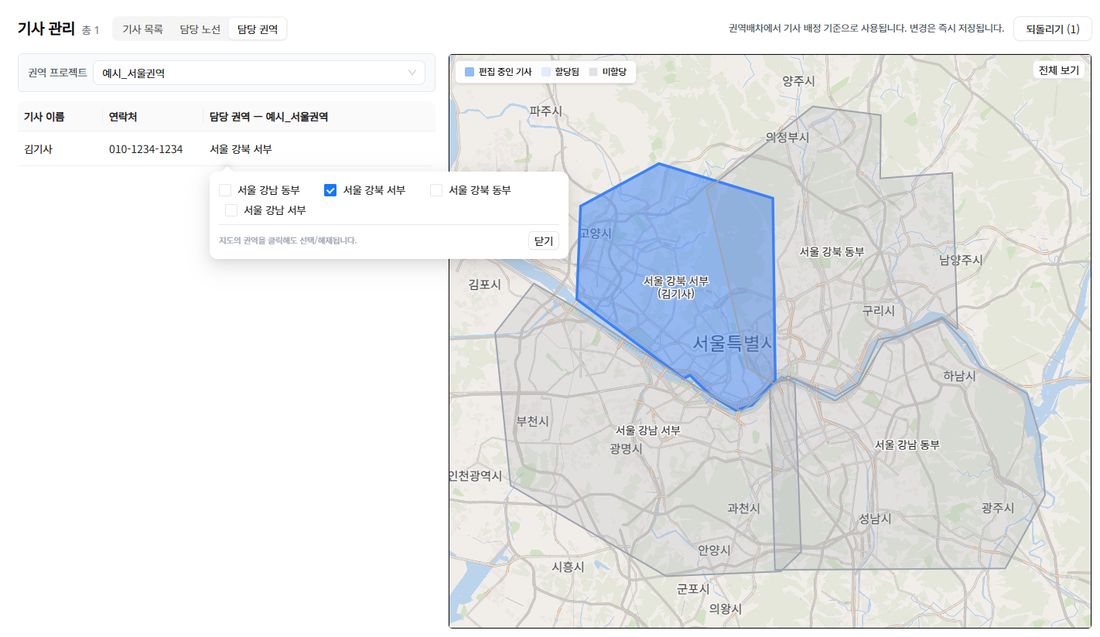Open the 권역 프로젝트 dropdown

259,73
